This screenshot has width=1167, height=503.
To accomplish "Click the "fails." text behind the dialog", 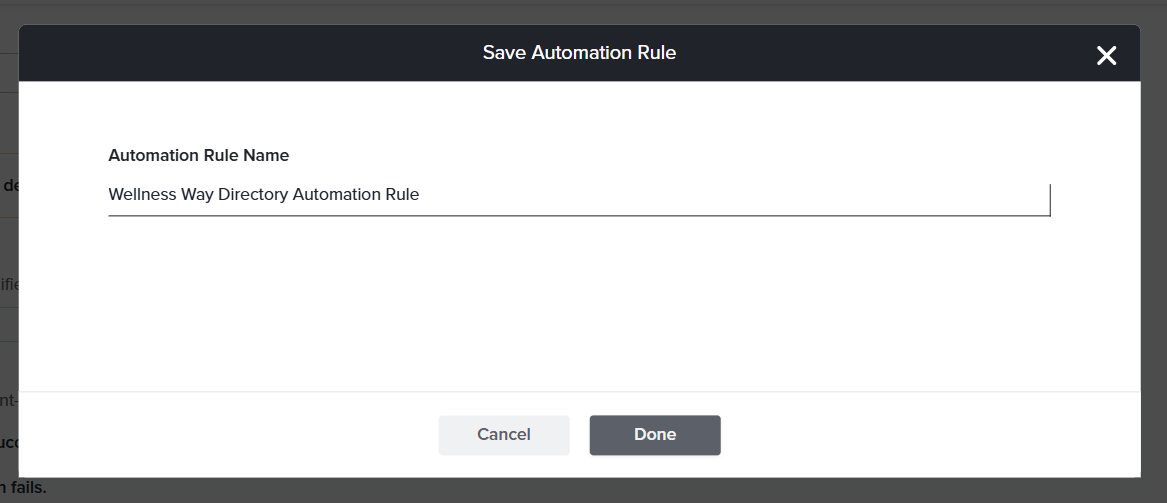I will click(28, 489).
